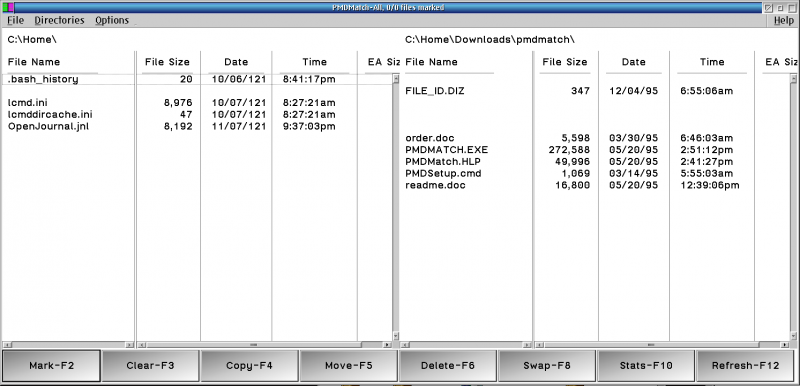Click the left pane vertical scrollbar down arrow
800x386 pixels.
395,337
